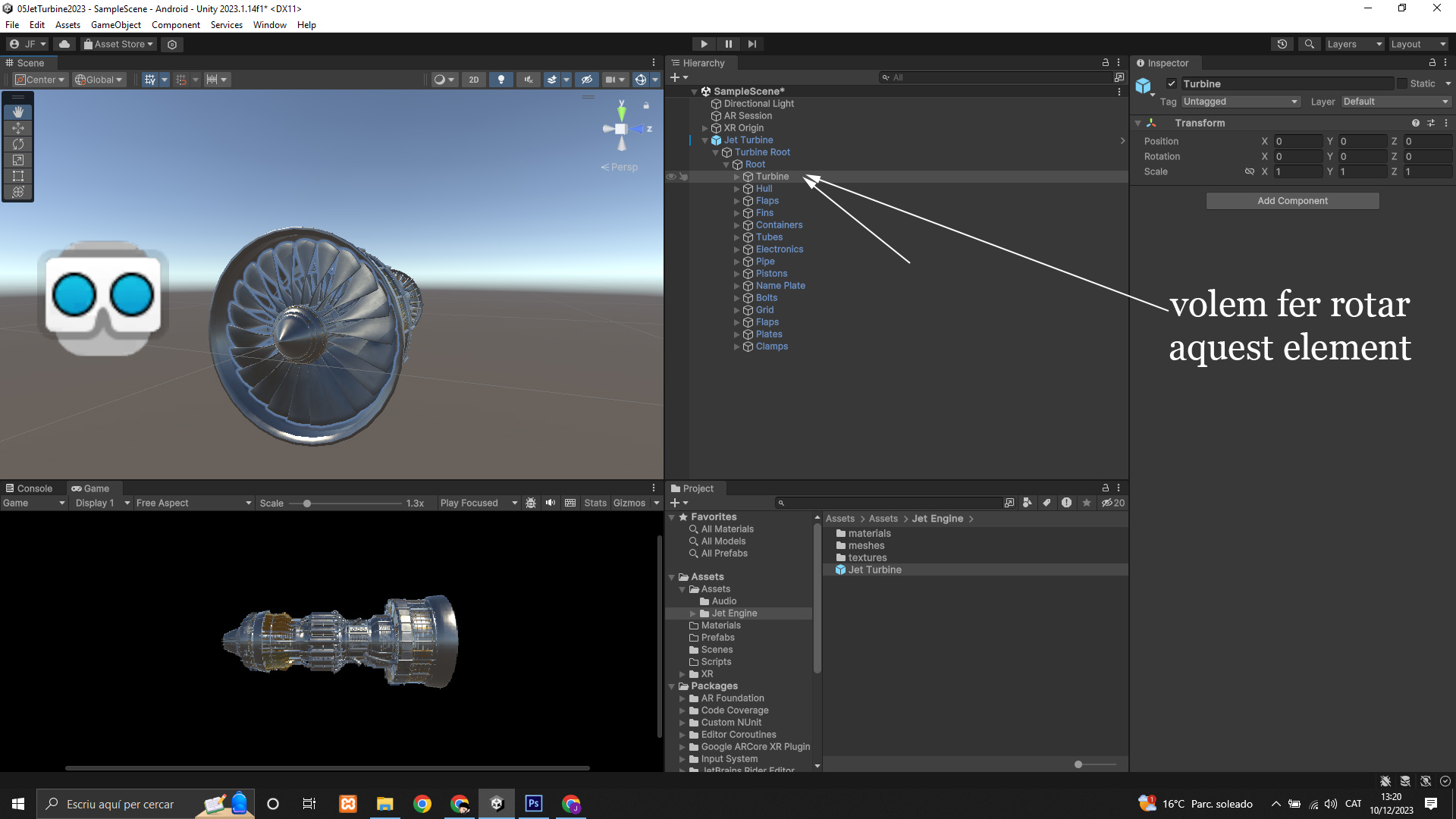Open the Tag dropdown showing Untagged
This screenshot has height=819, width=1456.
(x=1241, y=102)
